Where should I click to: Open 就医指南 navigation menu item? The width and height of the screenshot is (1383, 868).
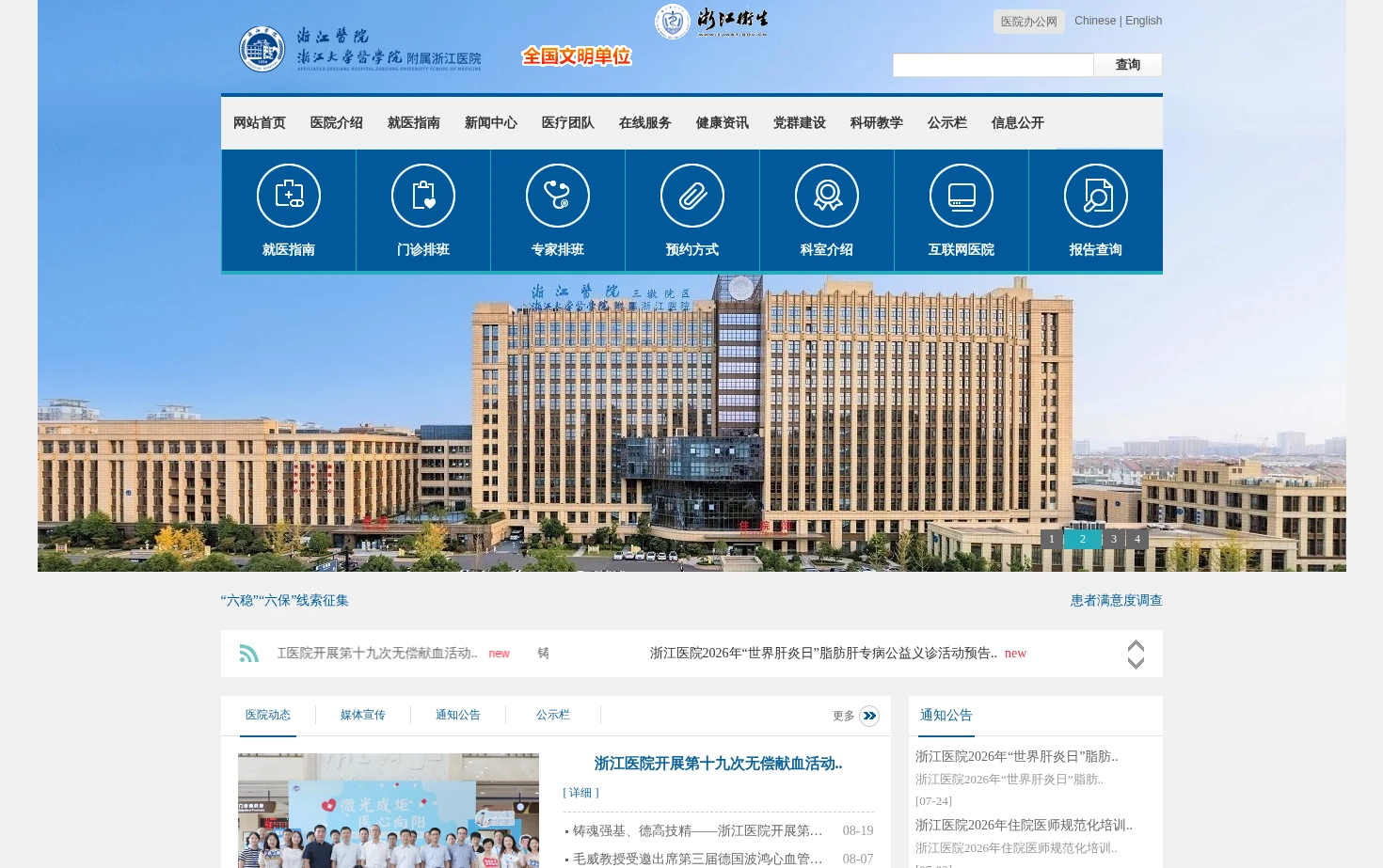(414, 123)
